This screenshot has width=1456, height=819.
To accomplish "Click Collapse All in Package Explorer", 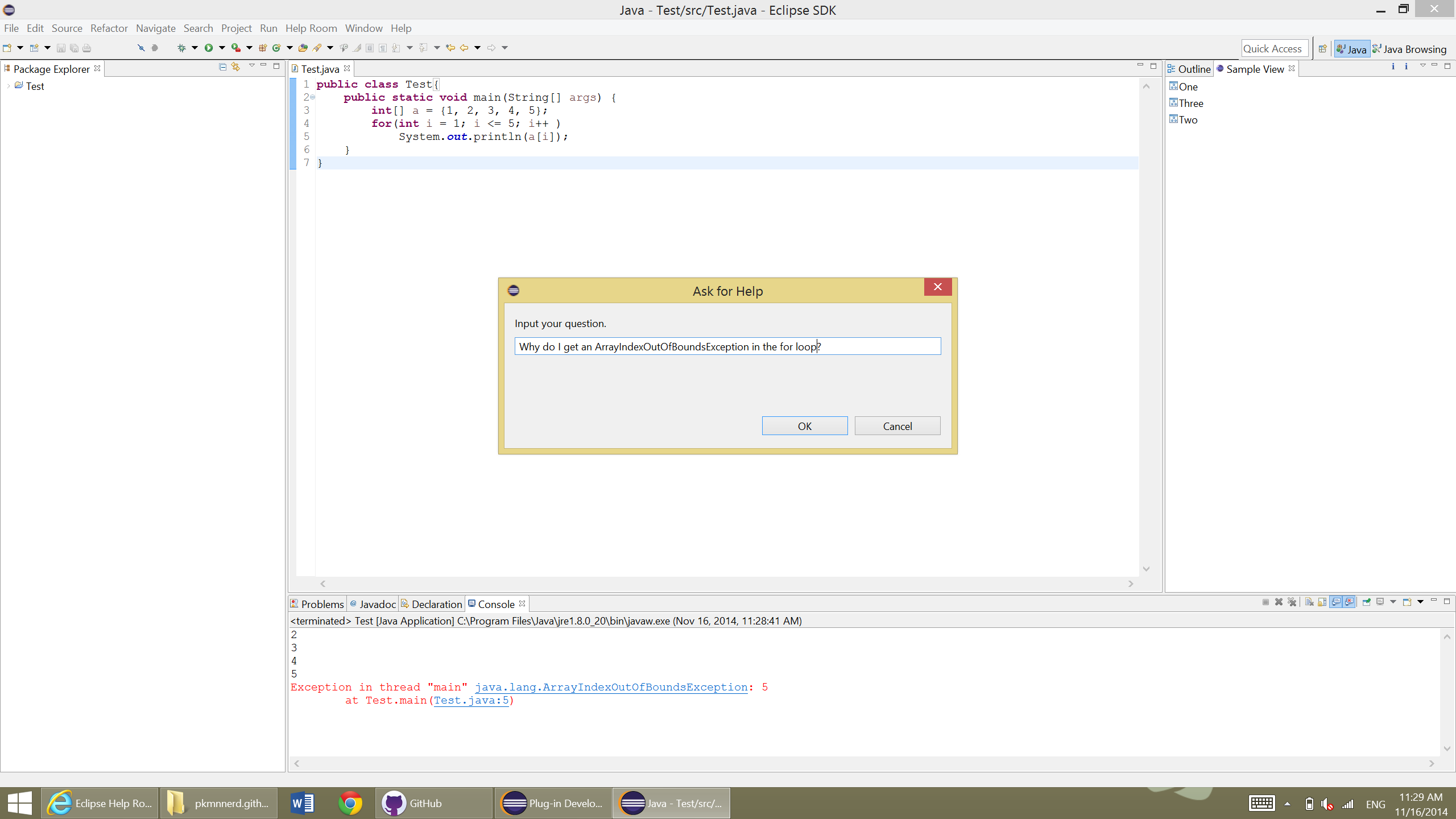I will (222, 67).
